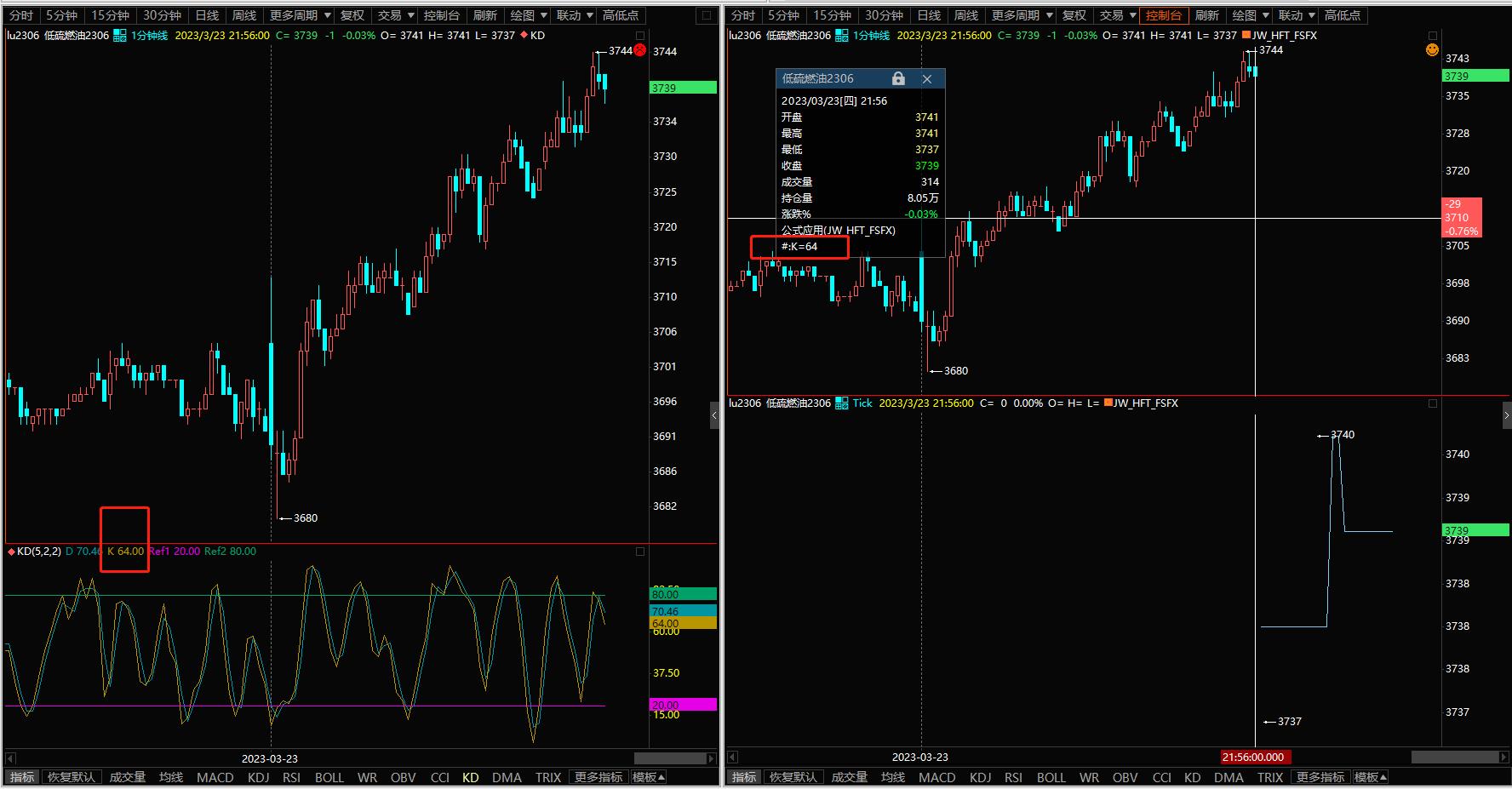Click the orange smiley face icon on right chart
Screen dimensions: 1512x789
point(1432,50)
